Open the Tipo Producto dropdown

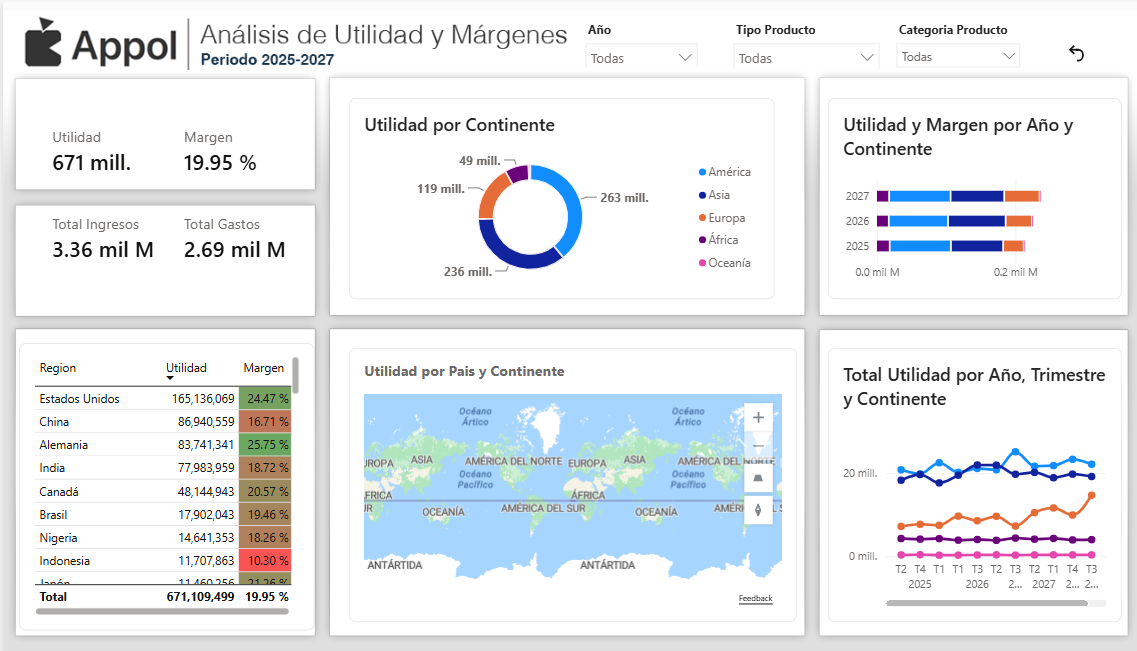(x=806, y=58)
